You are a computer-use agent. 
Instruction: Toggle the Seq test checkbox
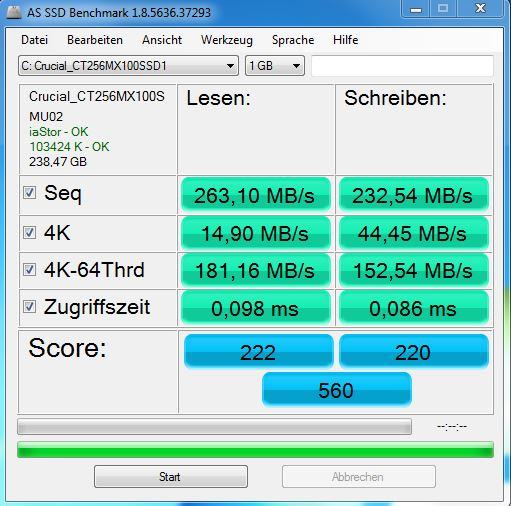29,193
